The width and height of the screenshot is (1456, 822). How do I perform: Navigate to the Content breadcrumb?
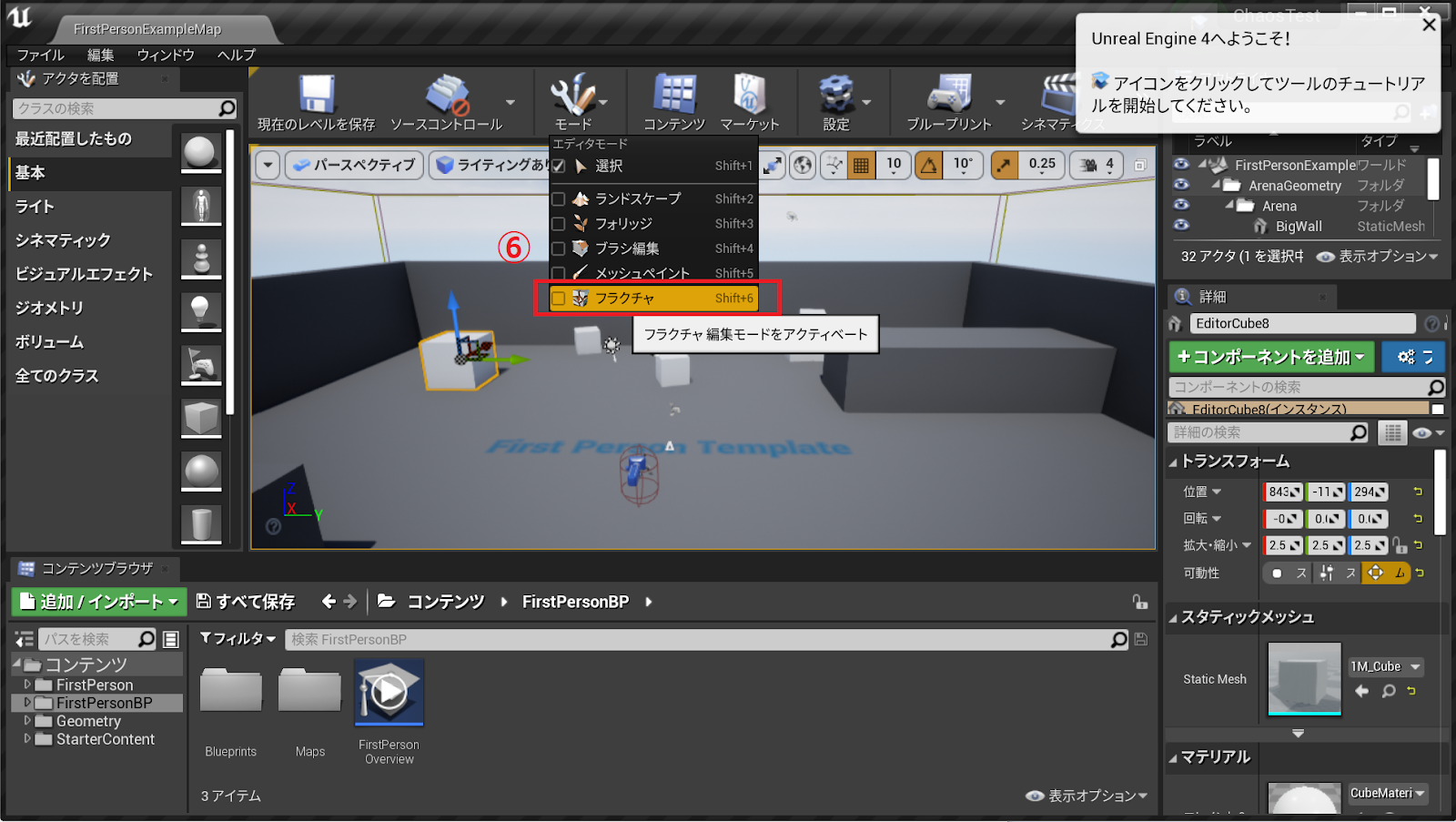coord(446,602)
